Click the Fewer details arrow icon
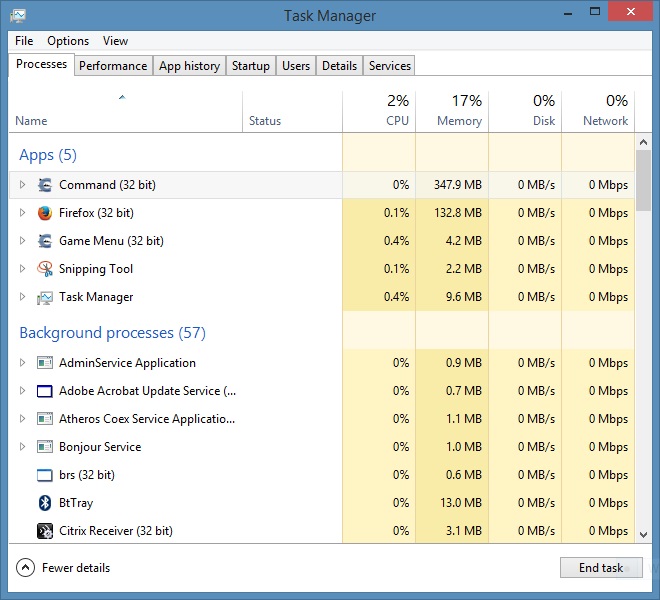This screenshot has width=660, height=600. [25, 568]
